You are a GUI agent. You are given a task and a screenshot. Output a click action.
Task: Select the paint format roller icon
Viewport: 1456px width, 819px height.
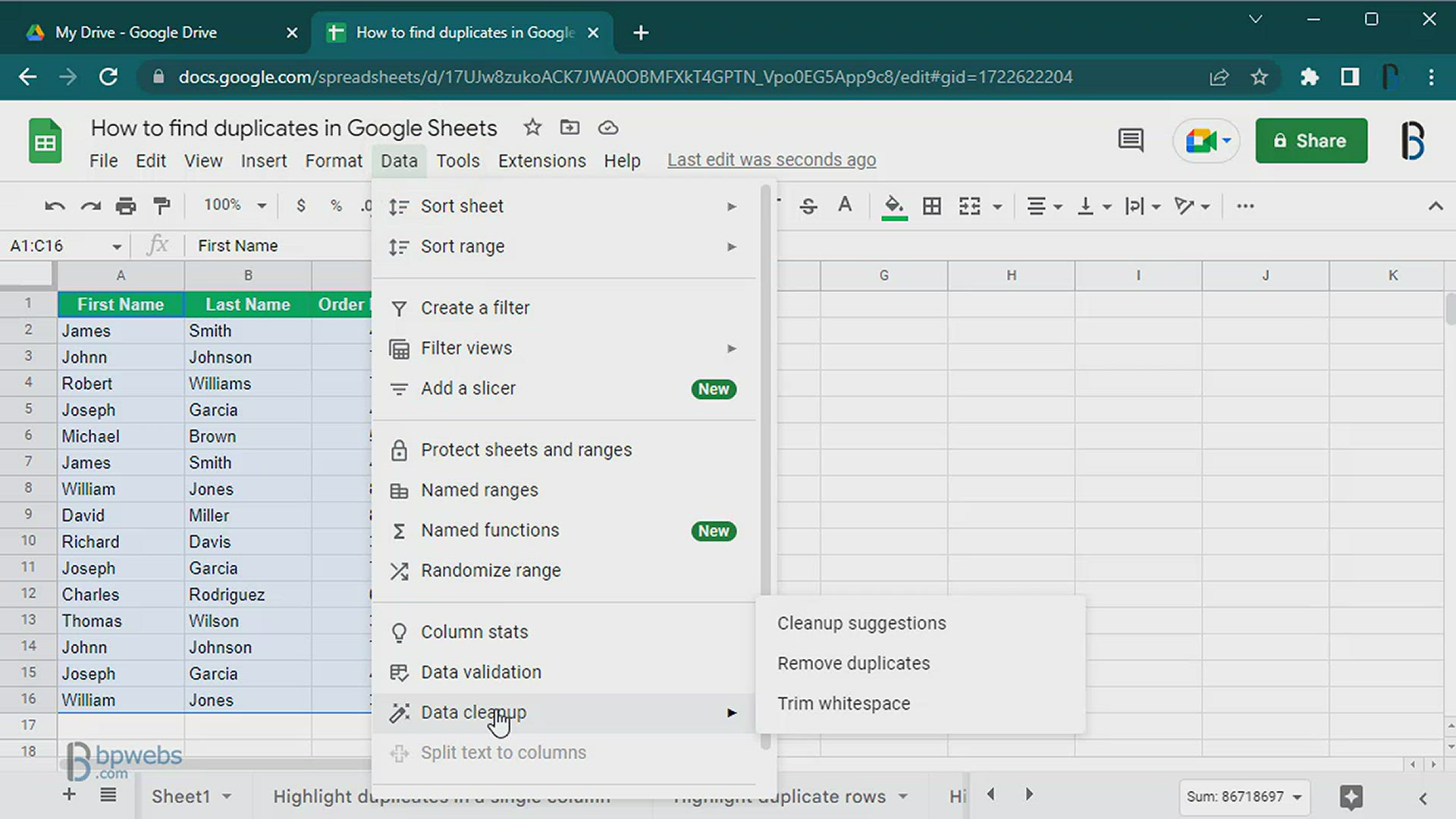[162, 206]
